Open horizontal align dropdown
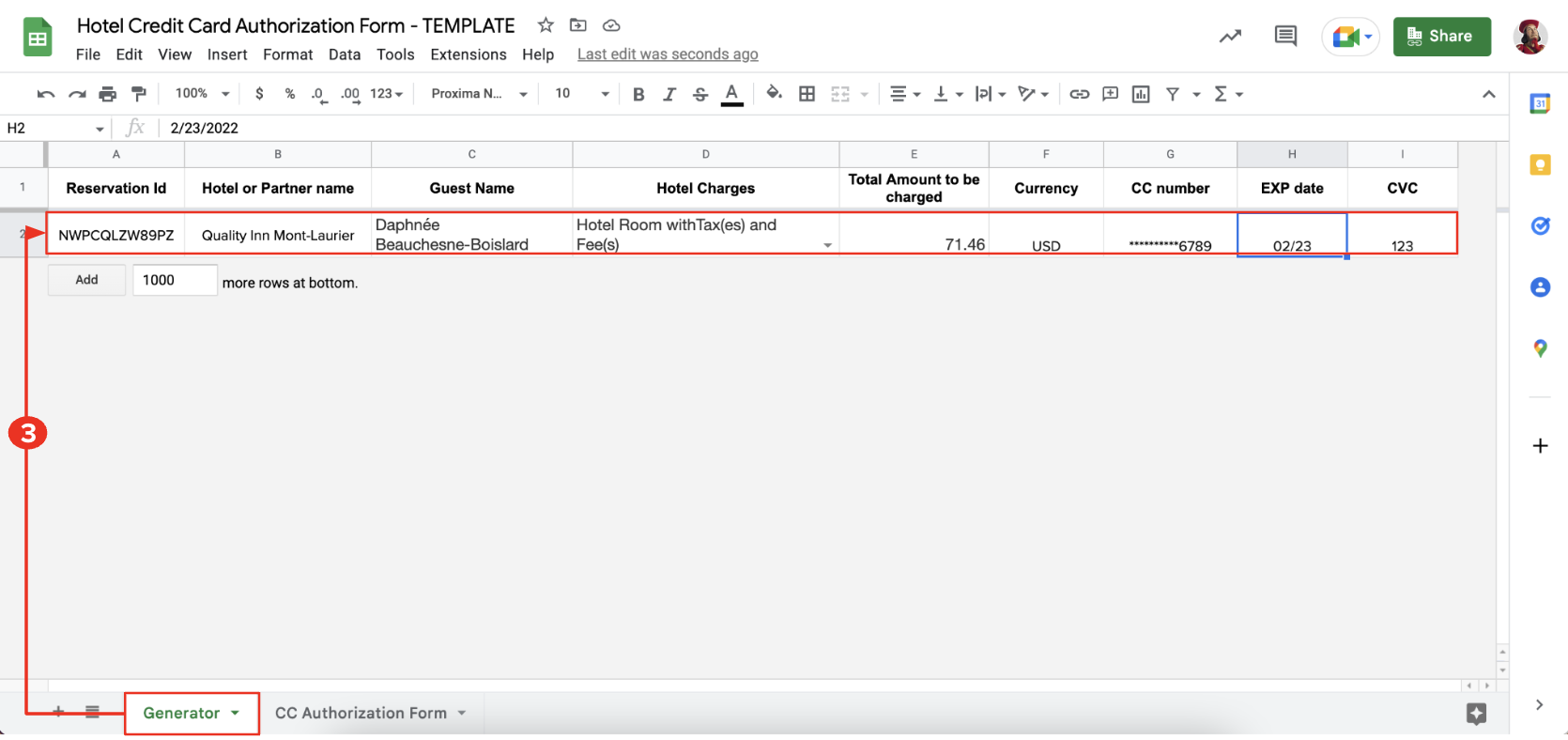This screenshot has height=740, width=1568. coord(905,94)
